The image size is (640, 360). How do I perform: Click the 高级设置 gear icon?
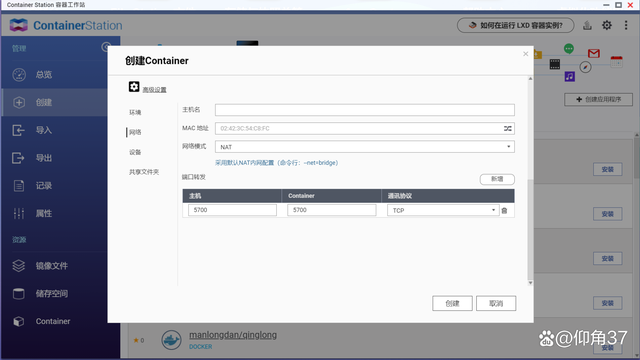pyautogui.click(x=134, y=87)
